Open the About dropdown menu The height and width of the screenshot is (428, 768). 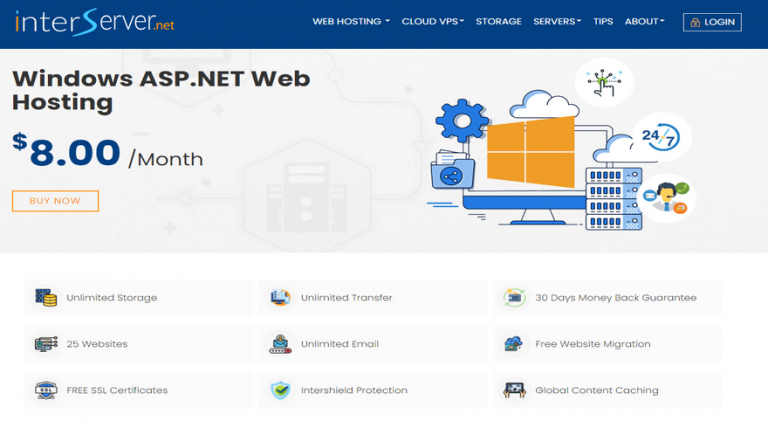(x=644, y=21)
